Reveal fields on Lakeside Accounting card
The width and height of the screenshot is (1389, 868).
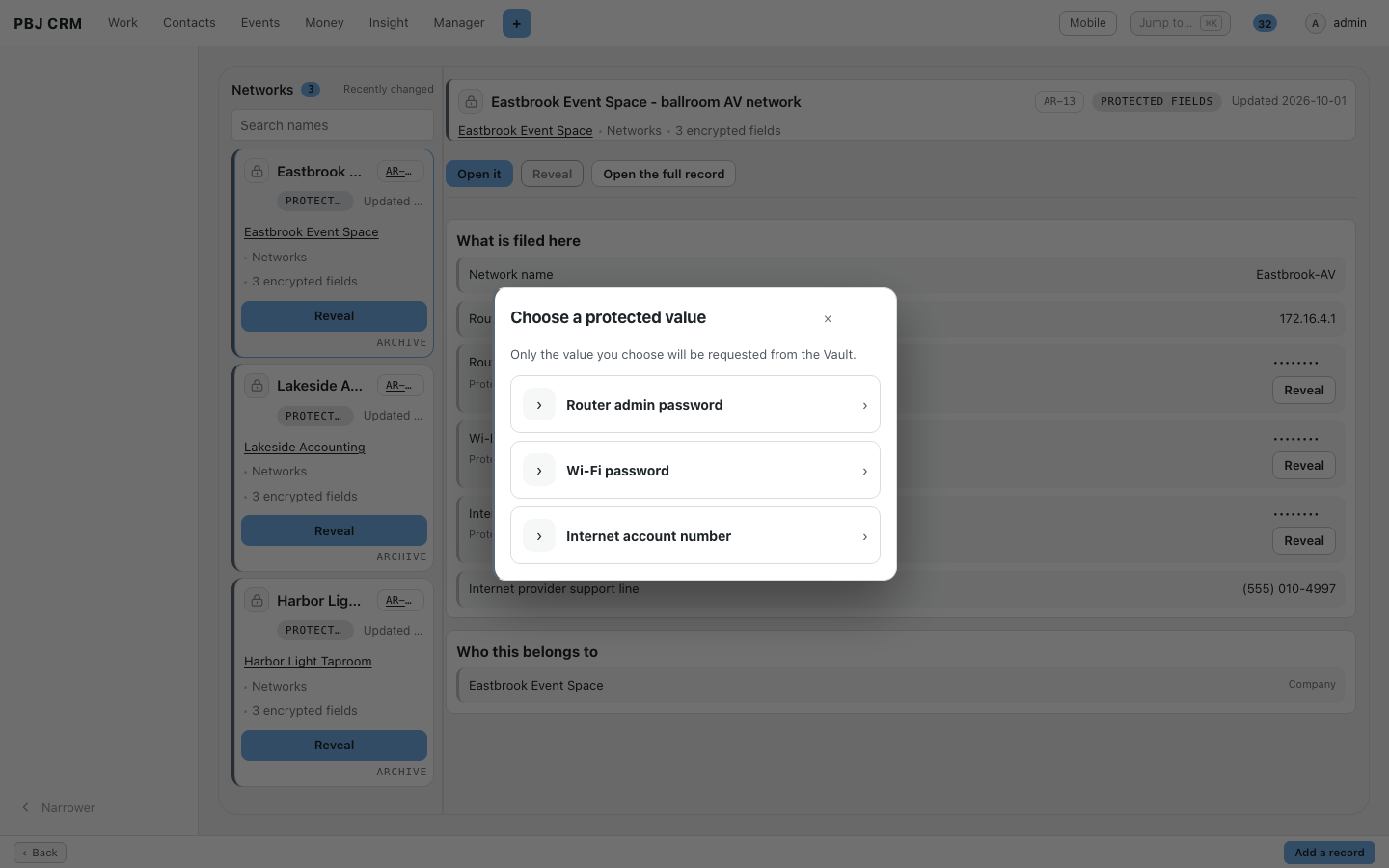tap(334, 530)
